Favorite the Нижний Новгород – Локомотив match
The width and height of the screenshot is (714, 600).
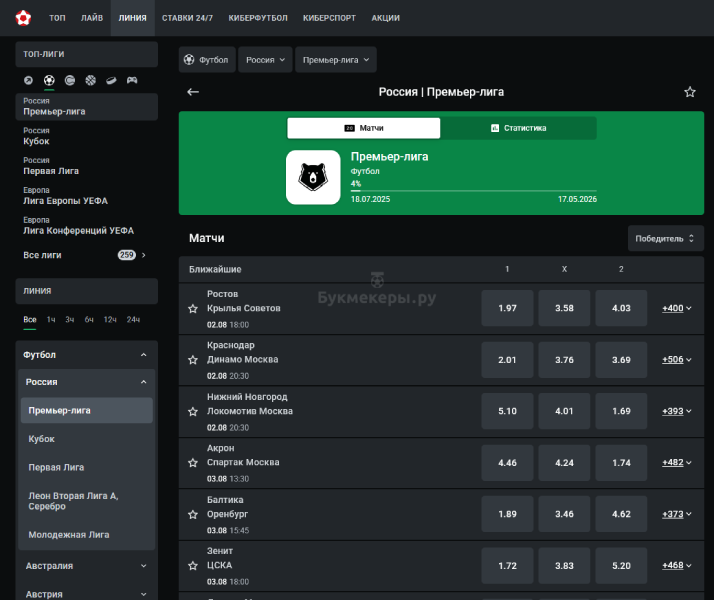pyautogui.click(x=193, y=412)
